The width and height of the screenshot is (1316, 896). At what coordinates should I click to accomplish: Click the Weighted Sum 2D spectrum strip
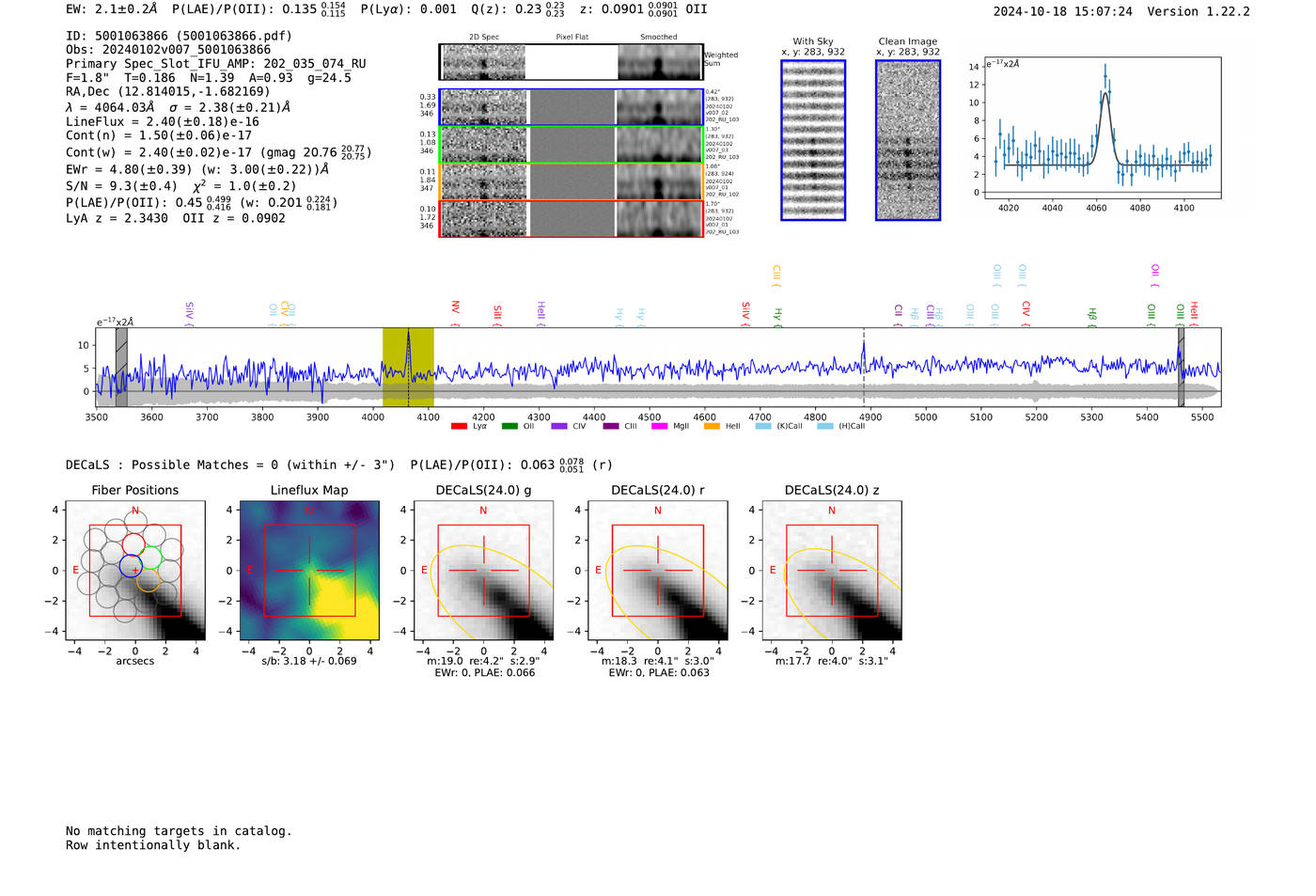point(572,62)
